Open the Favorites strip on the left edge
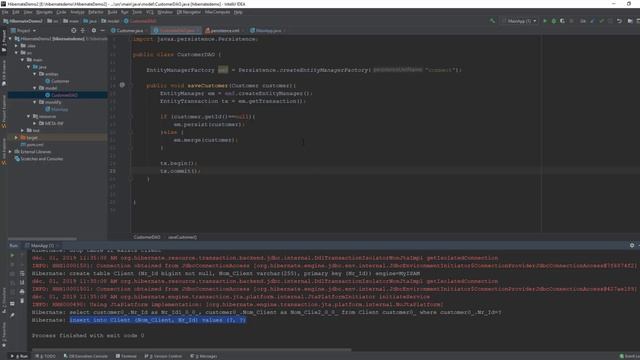 pos(4,335)
